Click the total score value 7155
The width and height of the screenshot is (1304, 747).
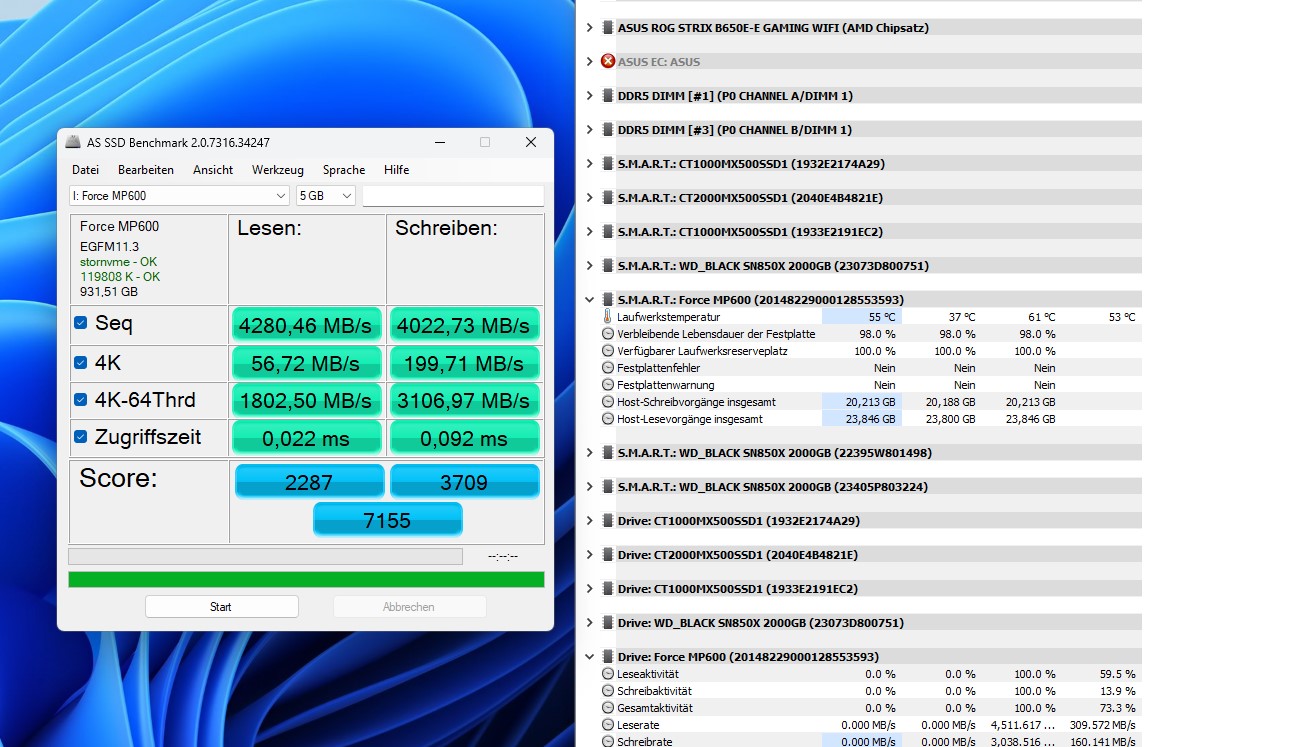[387, 520]
